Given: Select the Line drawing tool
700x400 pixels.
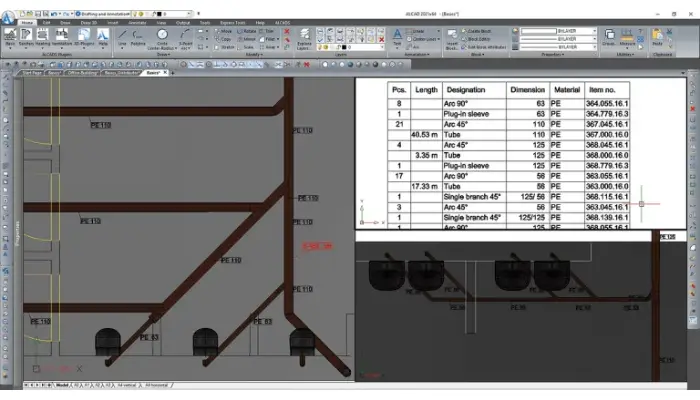Looking at the screenshot, I should pos(122,38).
